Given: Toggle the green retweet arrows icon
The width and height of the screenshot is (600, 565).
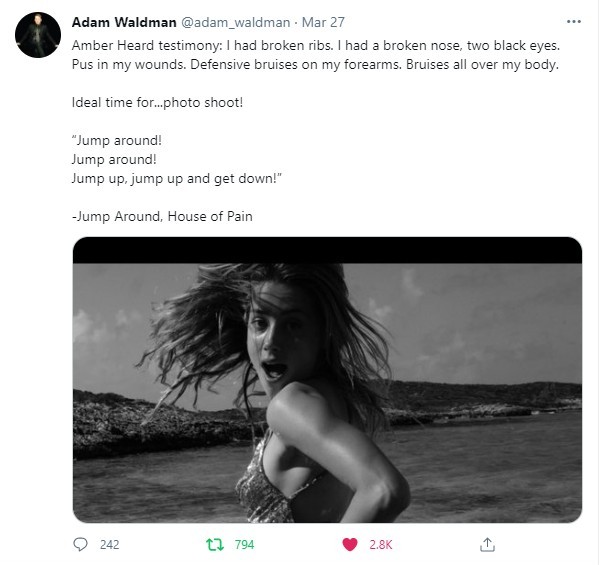Looking at the screenshot, I should click(x=215, y=544).
